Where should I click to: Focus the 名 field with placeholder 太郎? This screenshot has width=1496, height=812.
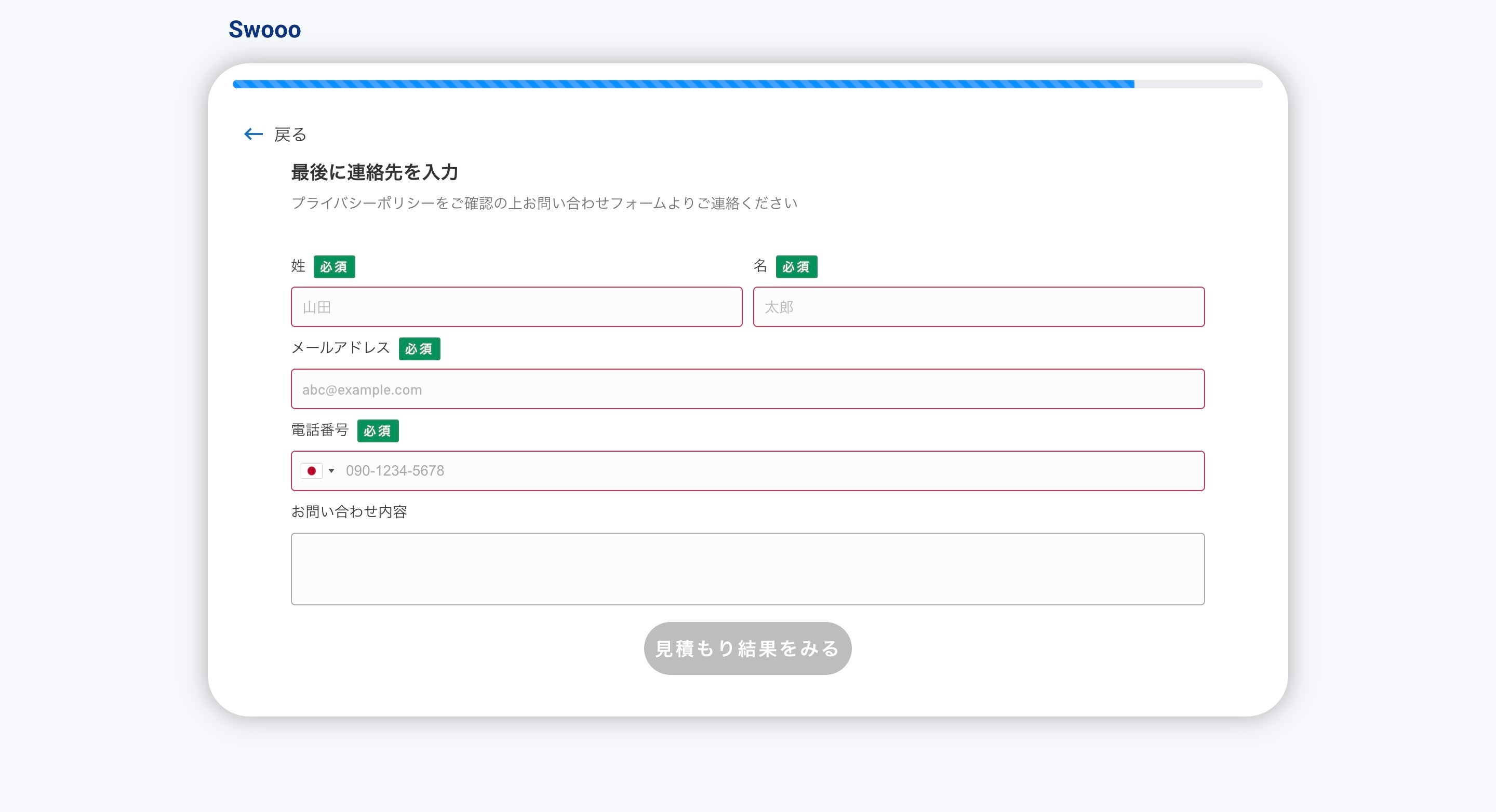point(979,307)
